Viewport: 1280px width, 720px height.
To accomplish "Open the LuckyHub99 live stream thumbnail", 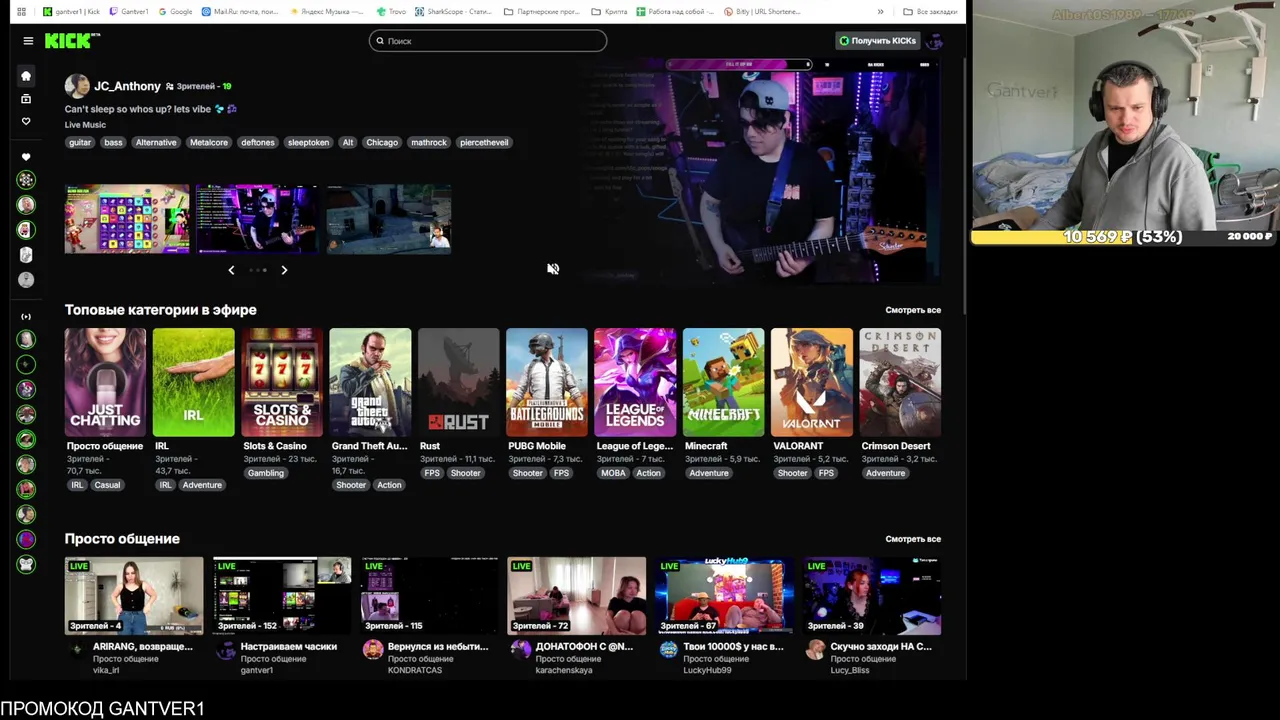I will click(x=725, y=596).
